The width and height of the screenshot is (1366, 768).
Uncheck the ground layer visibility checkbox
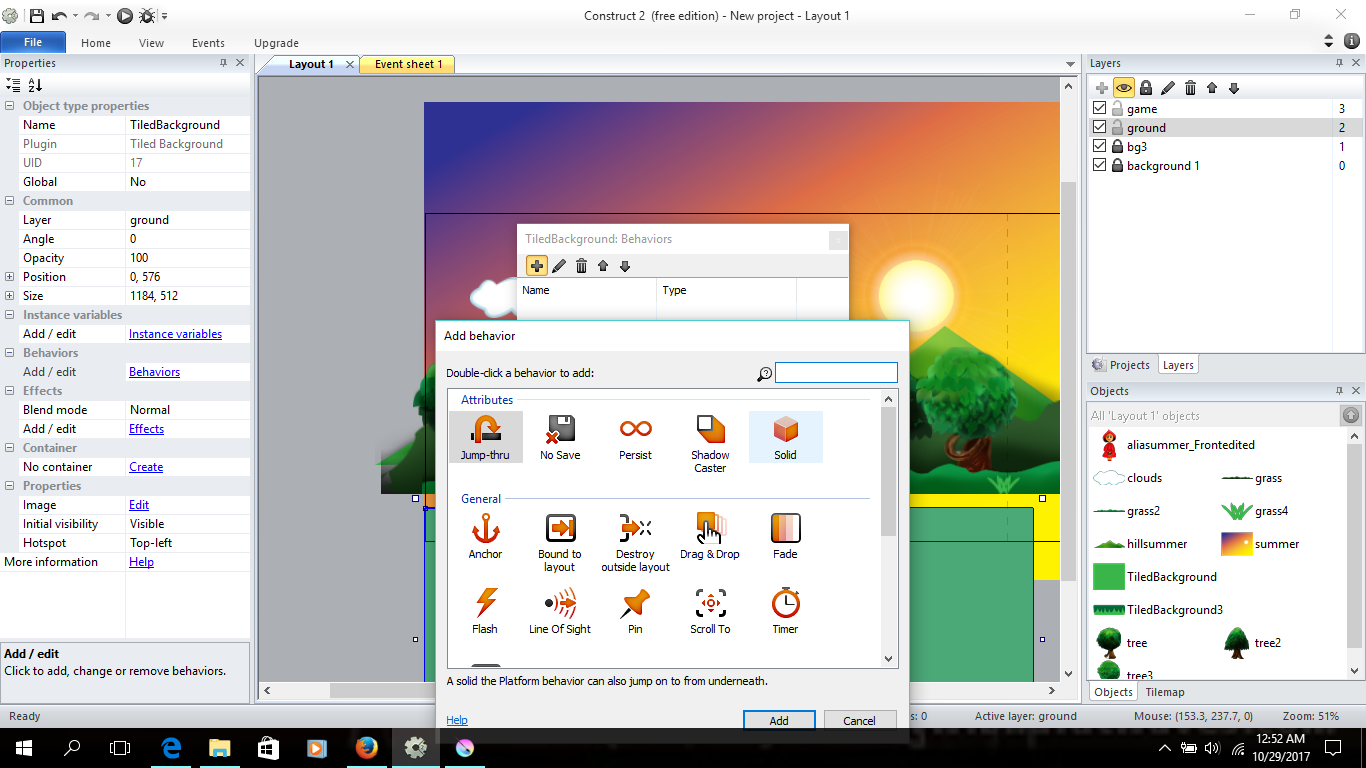point(1100,127)
